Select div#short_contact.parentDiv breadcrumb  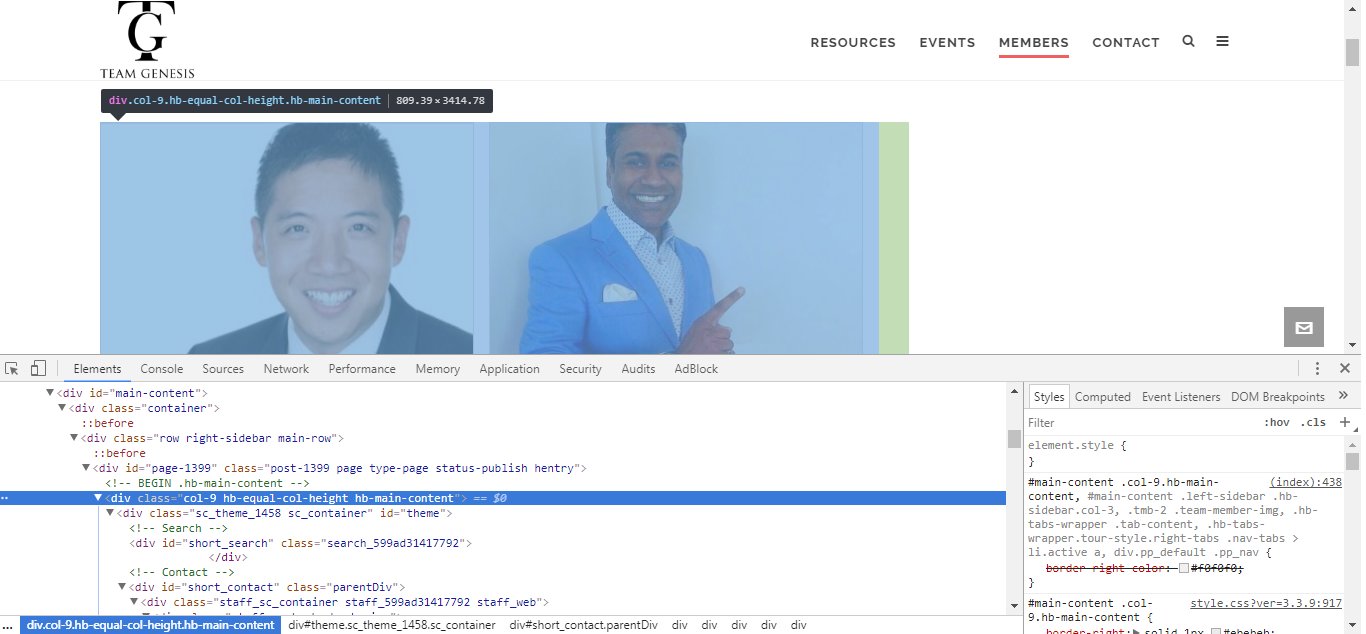coord(583,625)
